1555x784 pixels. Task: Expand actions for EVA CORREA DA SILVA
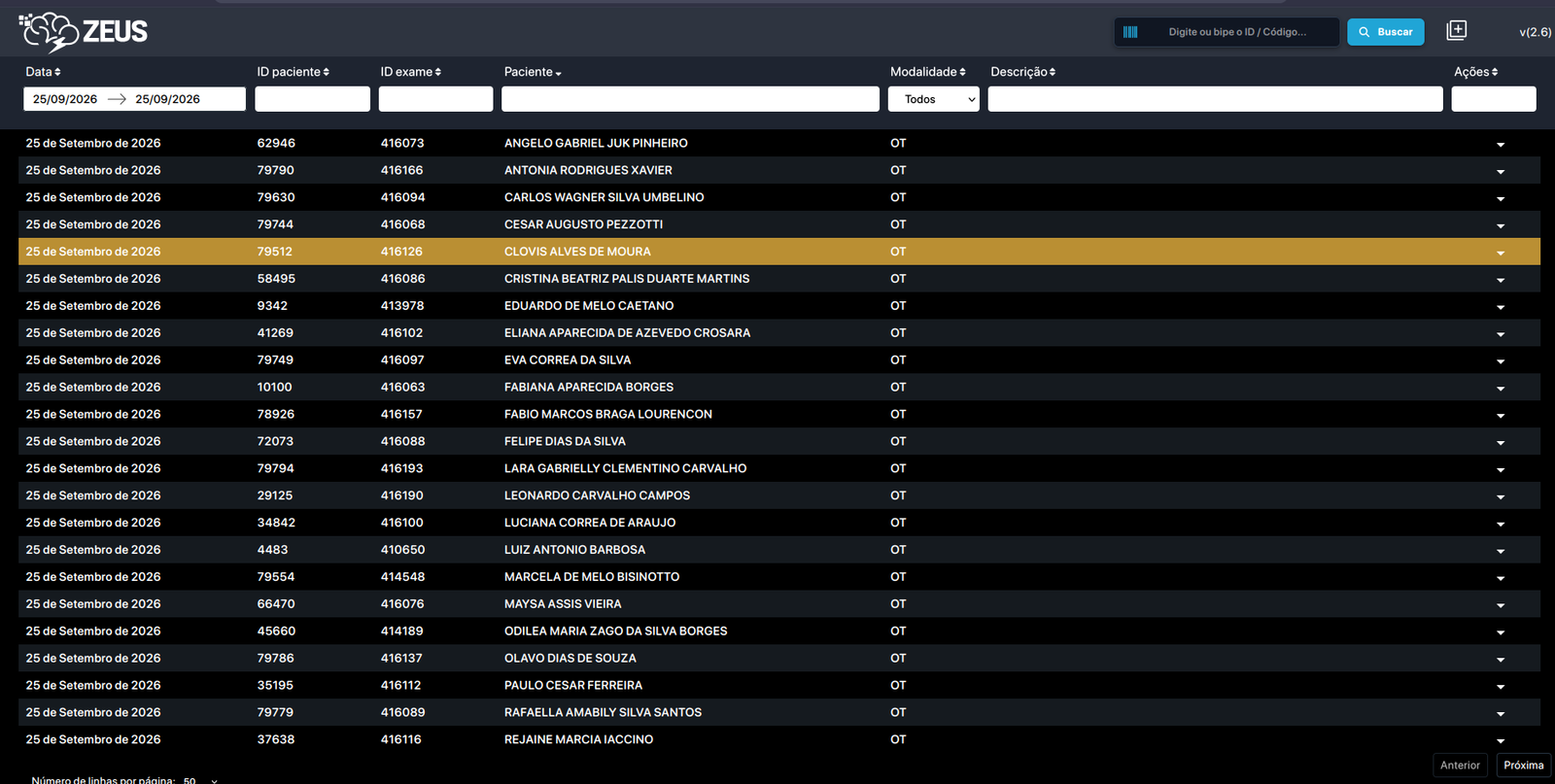1501,362
